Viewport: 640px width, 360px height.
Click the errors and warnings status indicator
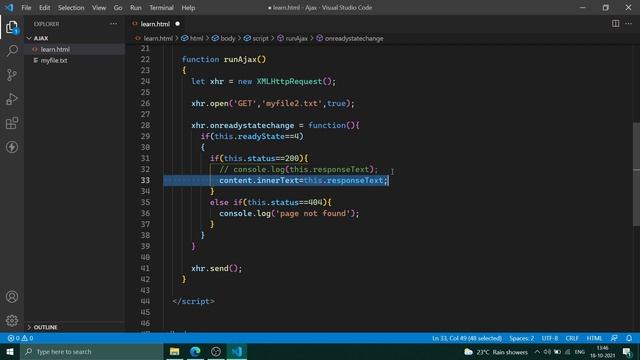[x=20, y=338]
